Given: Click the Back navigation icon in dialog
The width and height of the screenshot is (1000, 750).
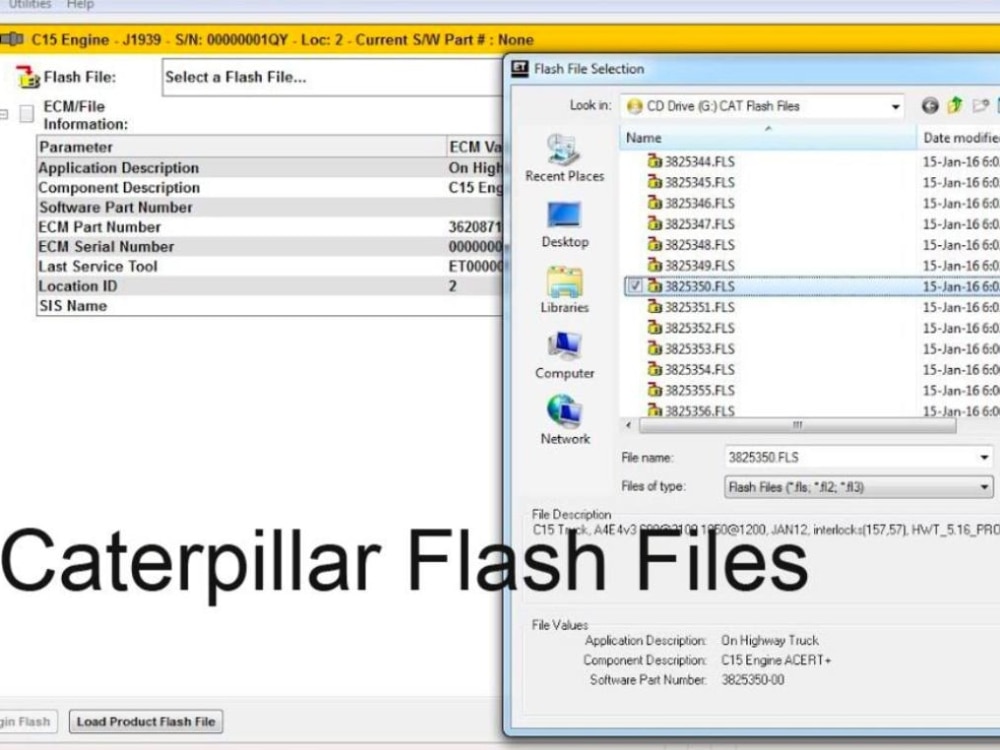Looking at the screenshot, I should [x=930, y=106].
